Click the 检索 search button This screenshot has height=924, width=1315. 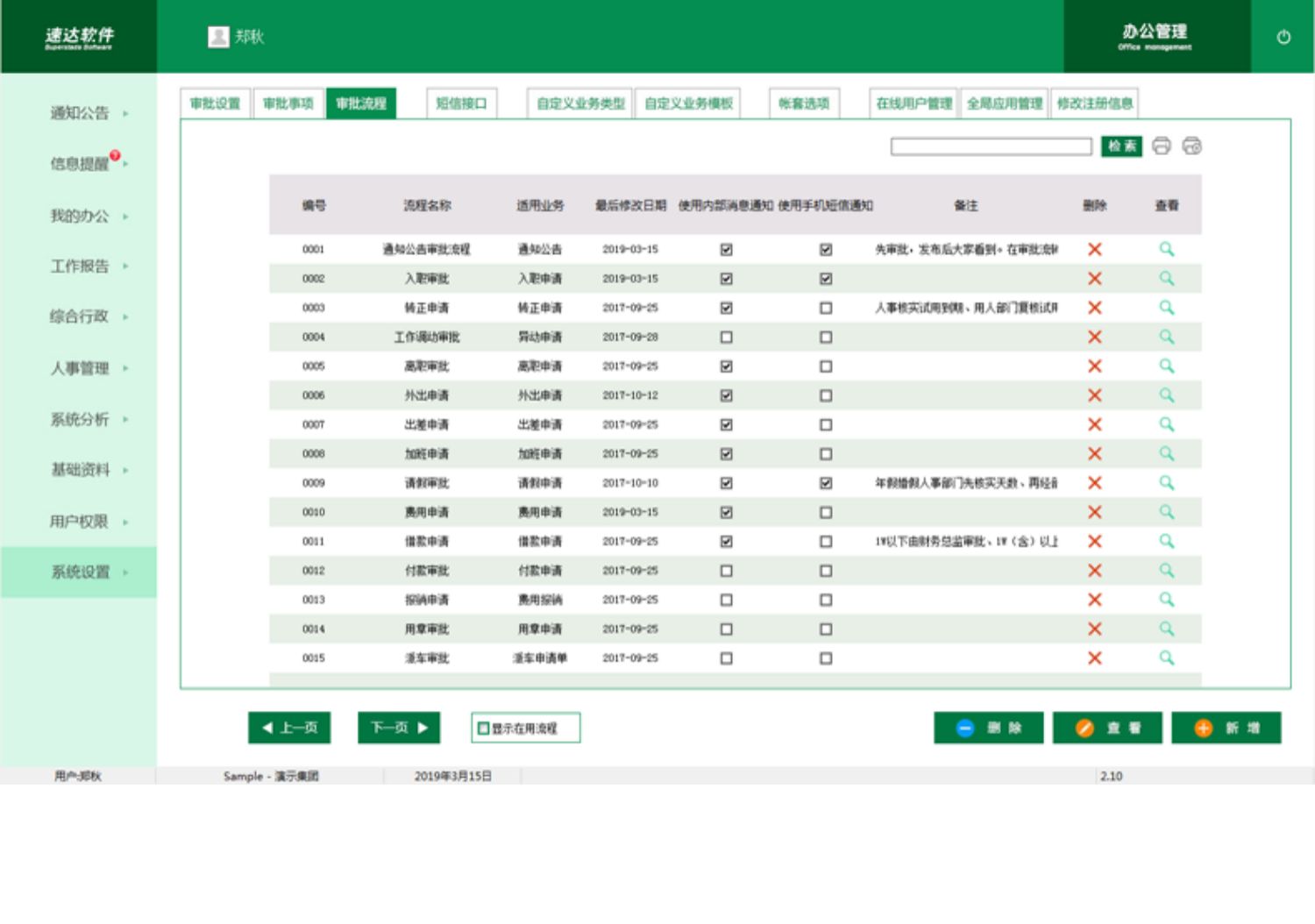1122,146
